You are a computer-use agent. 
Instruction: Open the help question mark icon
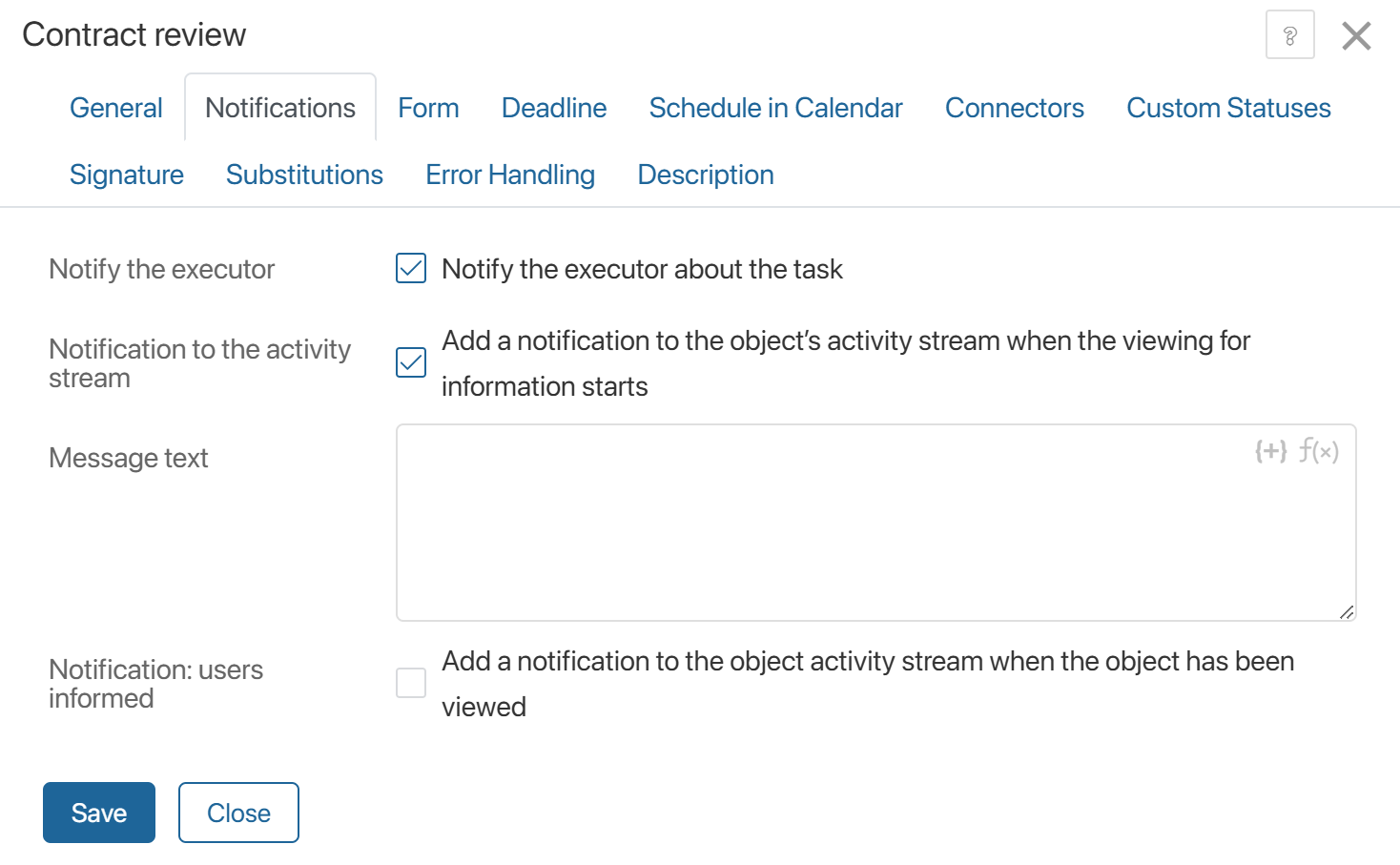(x=1289, y=35)
